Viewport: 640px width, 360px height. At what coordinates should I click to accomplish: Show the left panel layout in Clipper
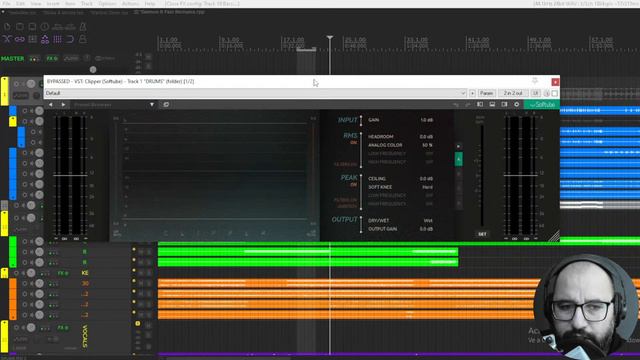point(480,104)
